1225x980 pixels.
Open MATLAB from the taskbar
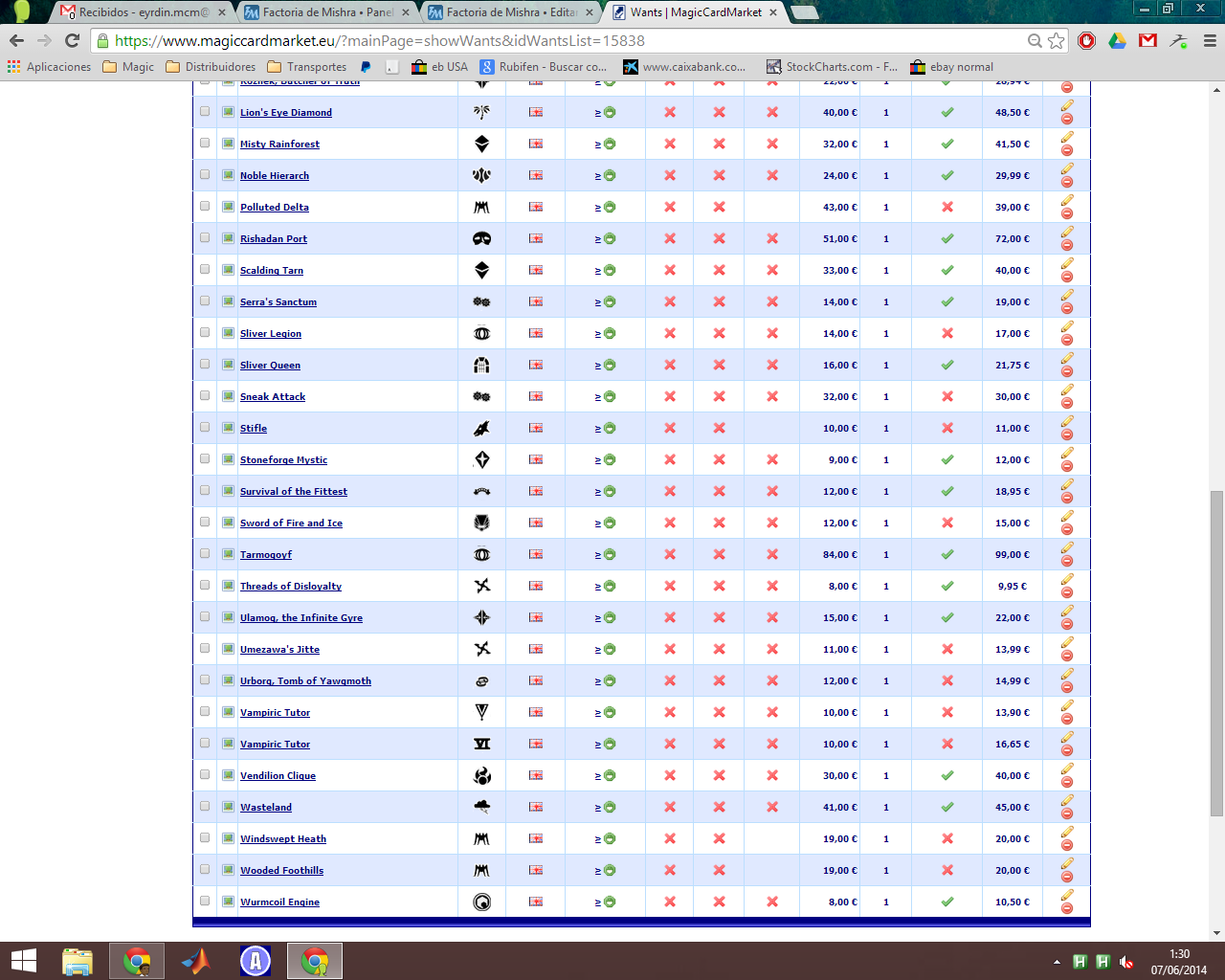(x=196, y=961)
